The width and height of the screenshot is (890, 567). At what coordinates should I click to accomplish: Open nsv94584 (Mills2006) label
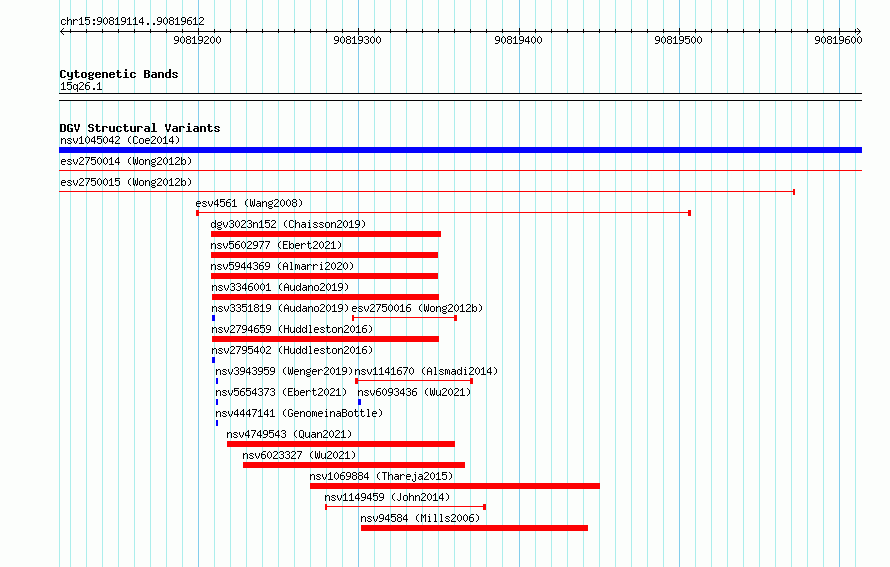(420, 518)
